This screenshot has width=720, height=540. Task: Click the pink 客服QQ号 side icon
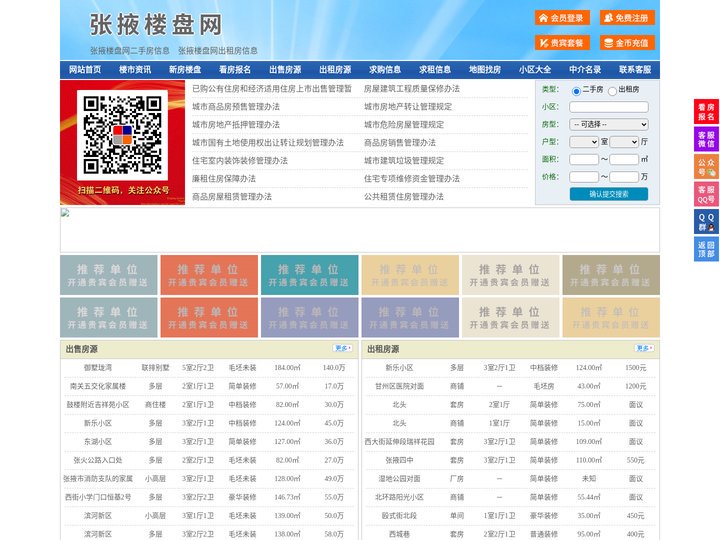706,194
